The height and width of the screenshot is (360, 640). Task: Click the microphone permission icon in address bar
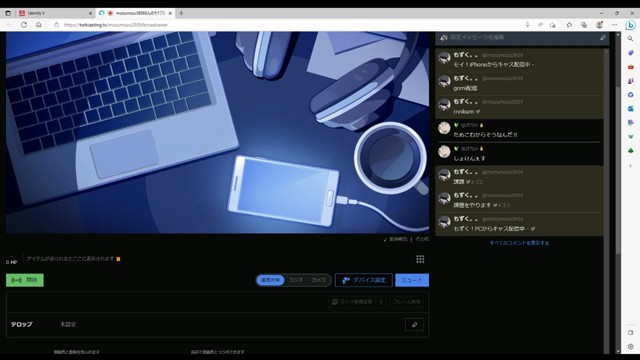pyautogui.click(x=527, y=25)
